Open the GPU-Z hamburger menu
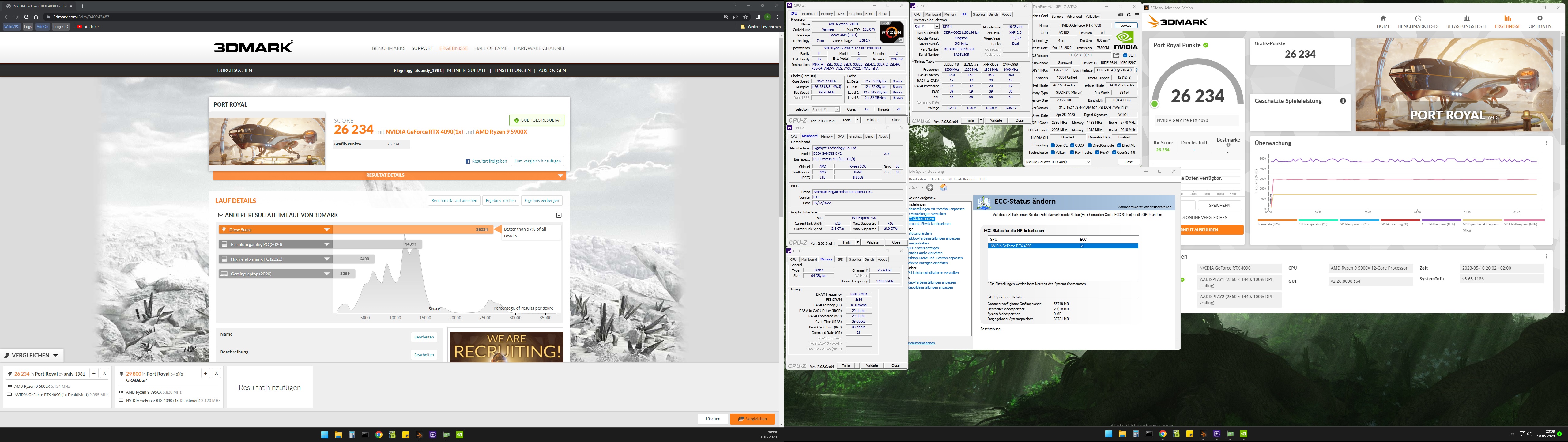Screen dimensions: 1568x442 tap(1136, 15)
